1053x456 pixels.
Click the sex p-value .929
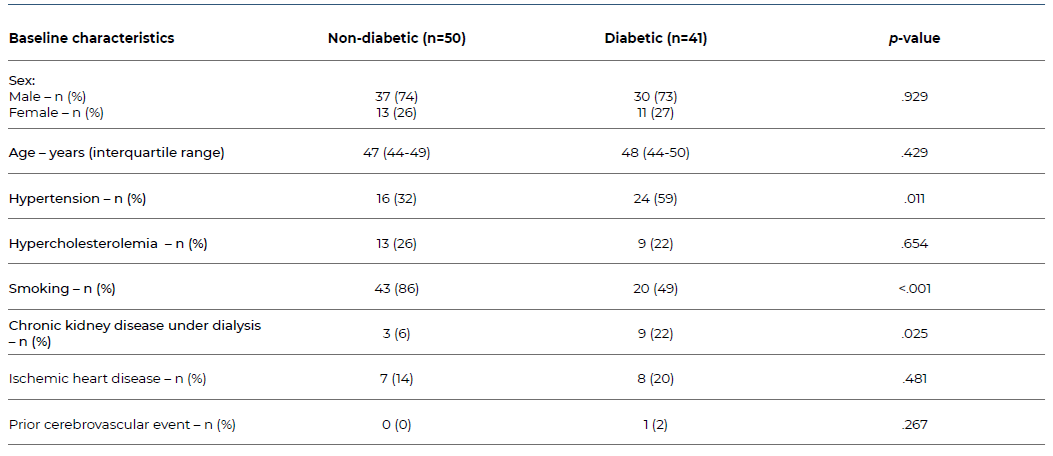[x=914, y=96]
